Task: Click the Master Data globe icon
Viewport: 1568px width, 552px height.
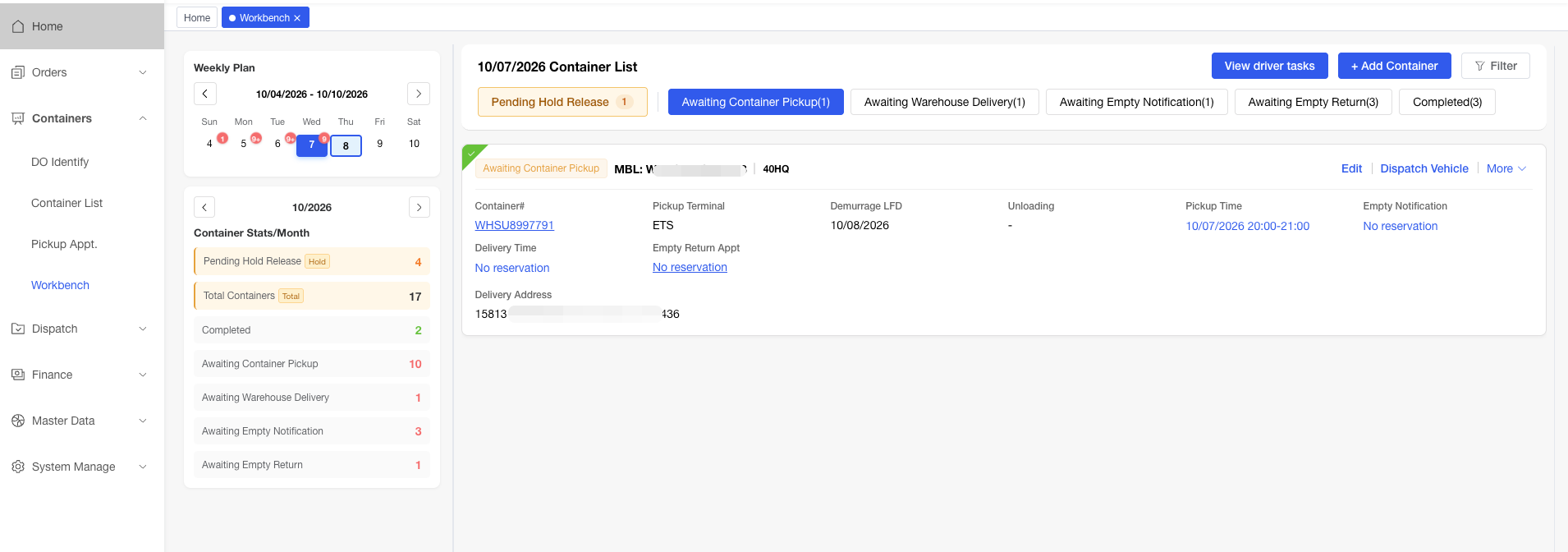Action: click(18, 421)
